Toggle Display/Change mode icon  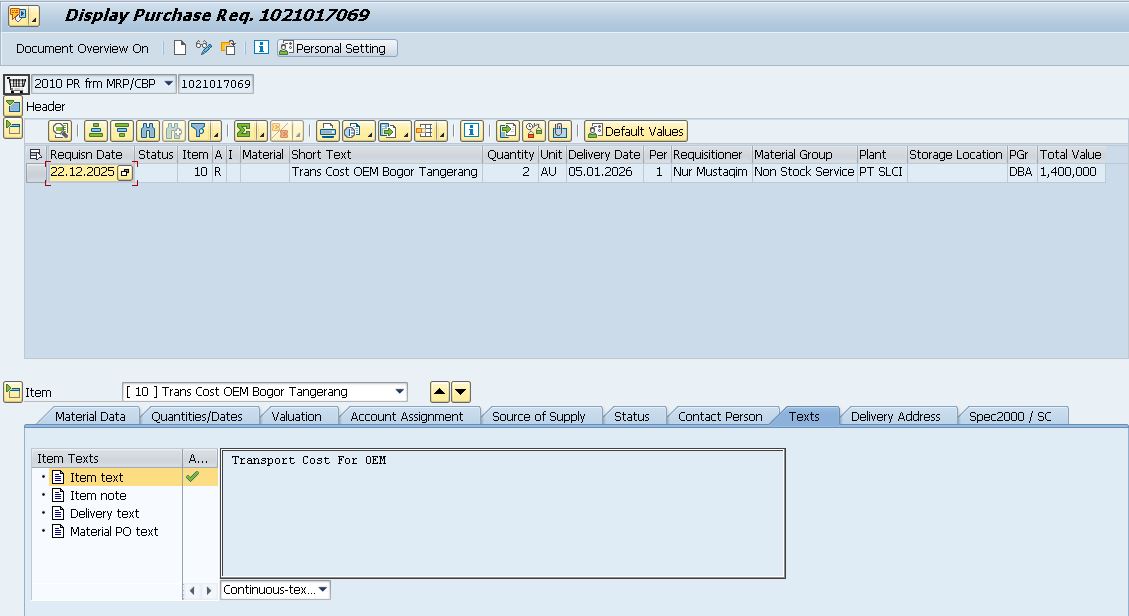[204, 48]
